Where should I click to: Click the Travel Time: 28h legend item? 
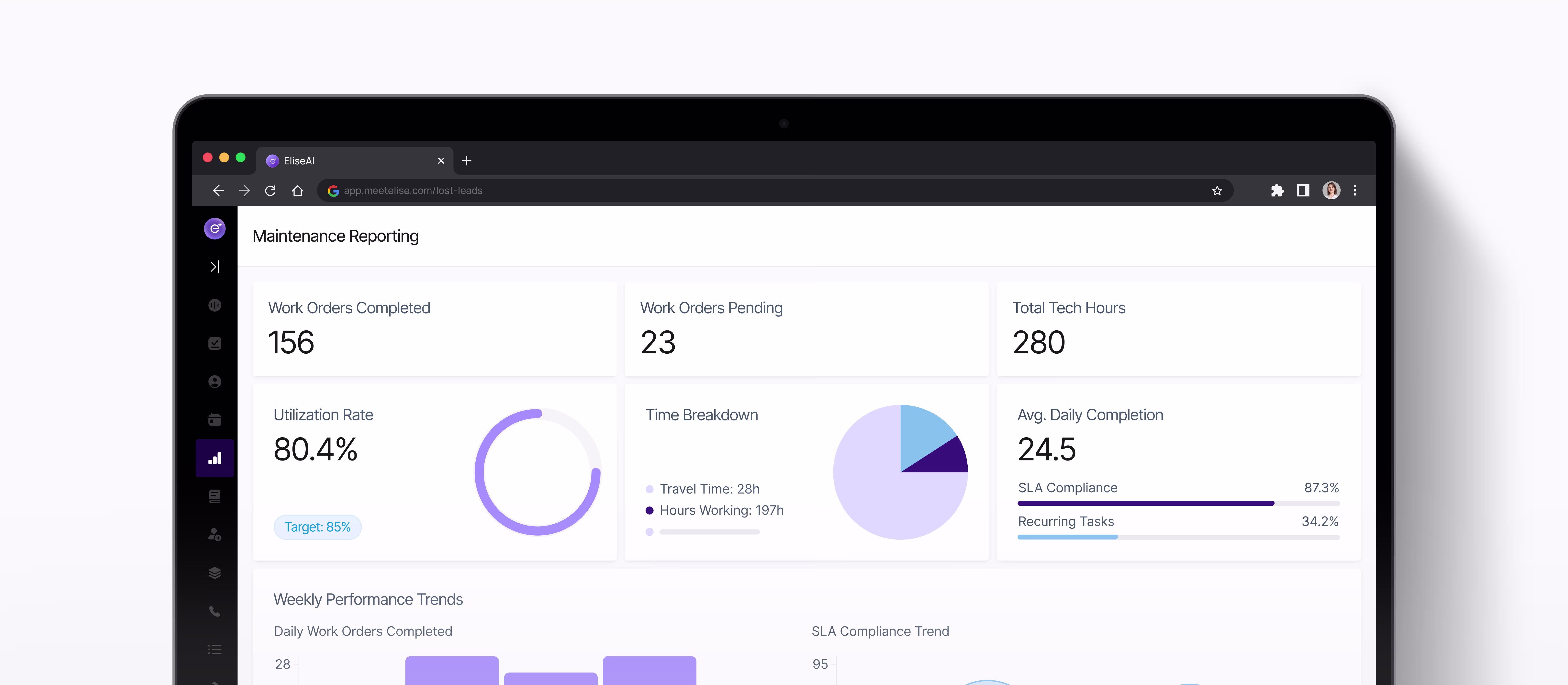coord(702,489)
